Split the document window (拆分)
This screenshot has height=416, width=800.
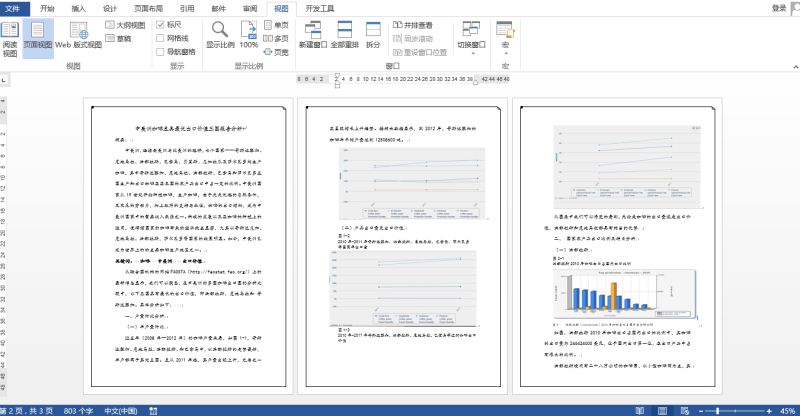373,34
